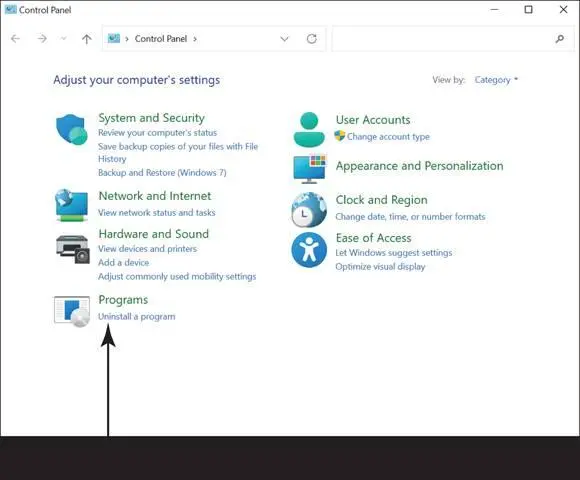Open Clock and Region category
This screenshot has width=580, height=480.
coord(381,200)
